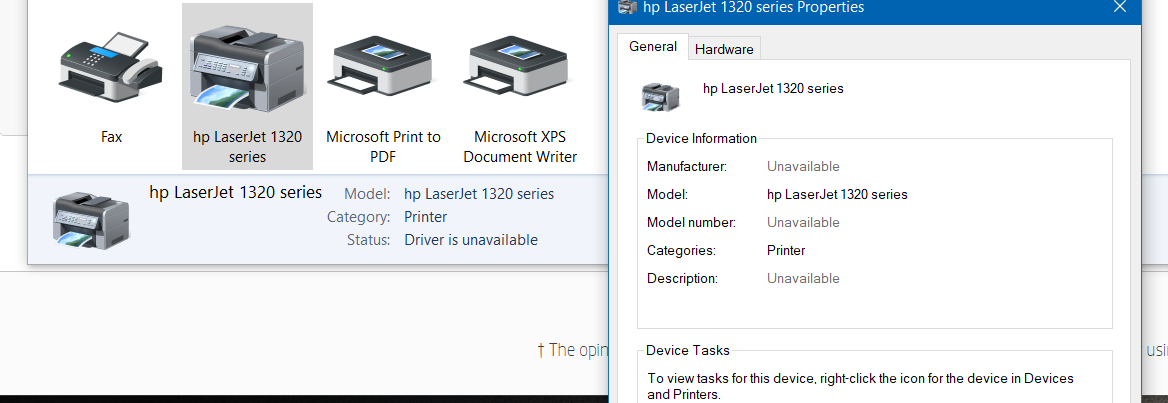The image size is (1168, 403).
Task: Click the Model value in Device Information
Action: 837,194
